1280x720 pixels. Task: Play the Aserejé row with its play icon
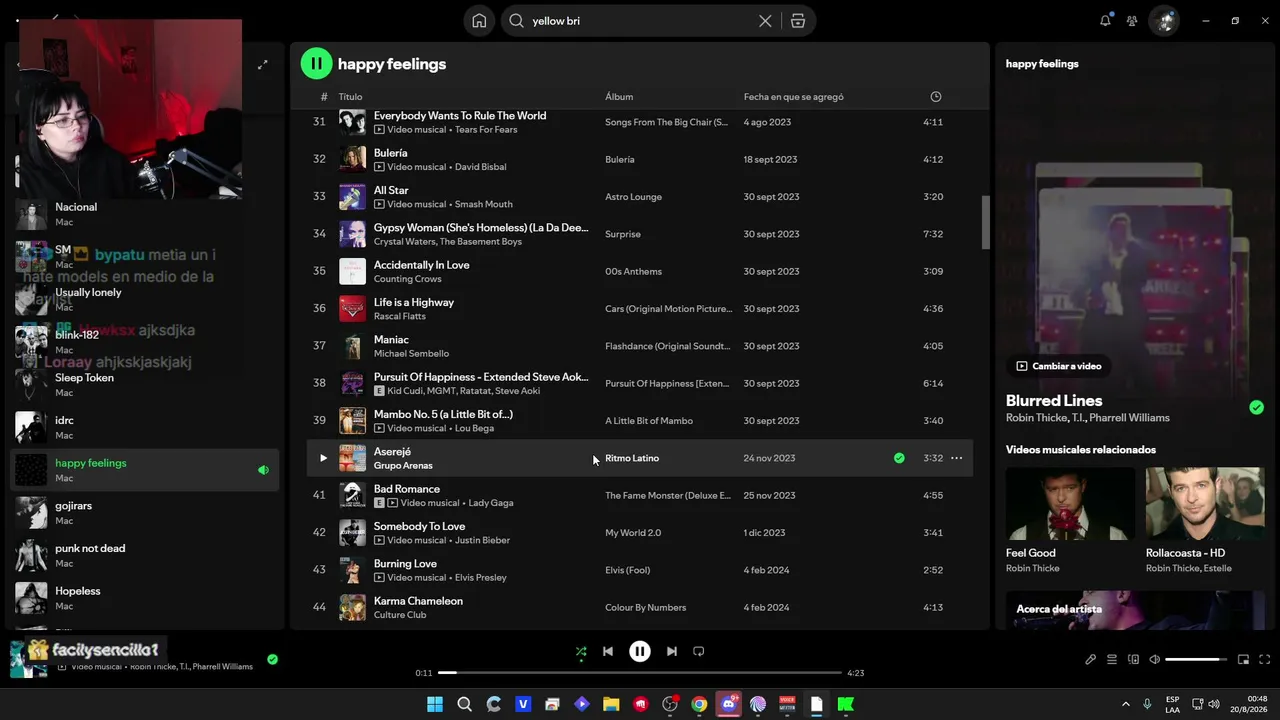coord(323,458)
